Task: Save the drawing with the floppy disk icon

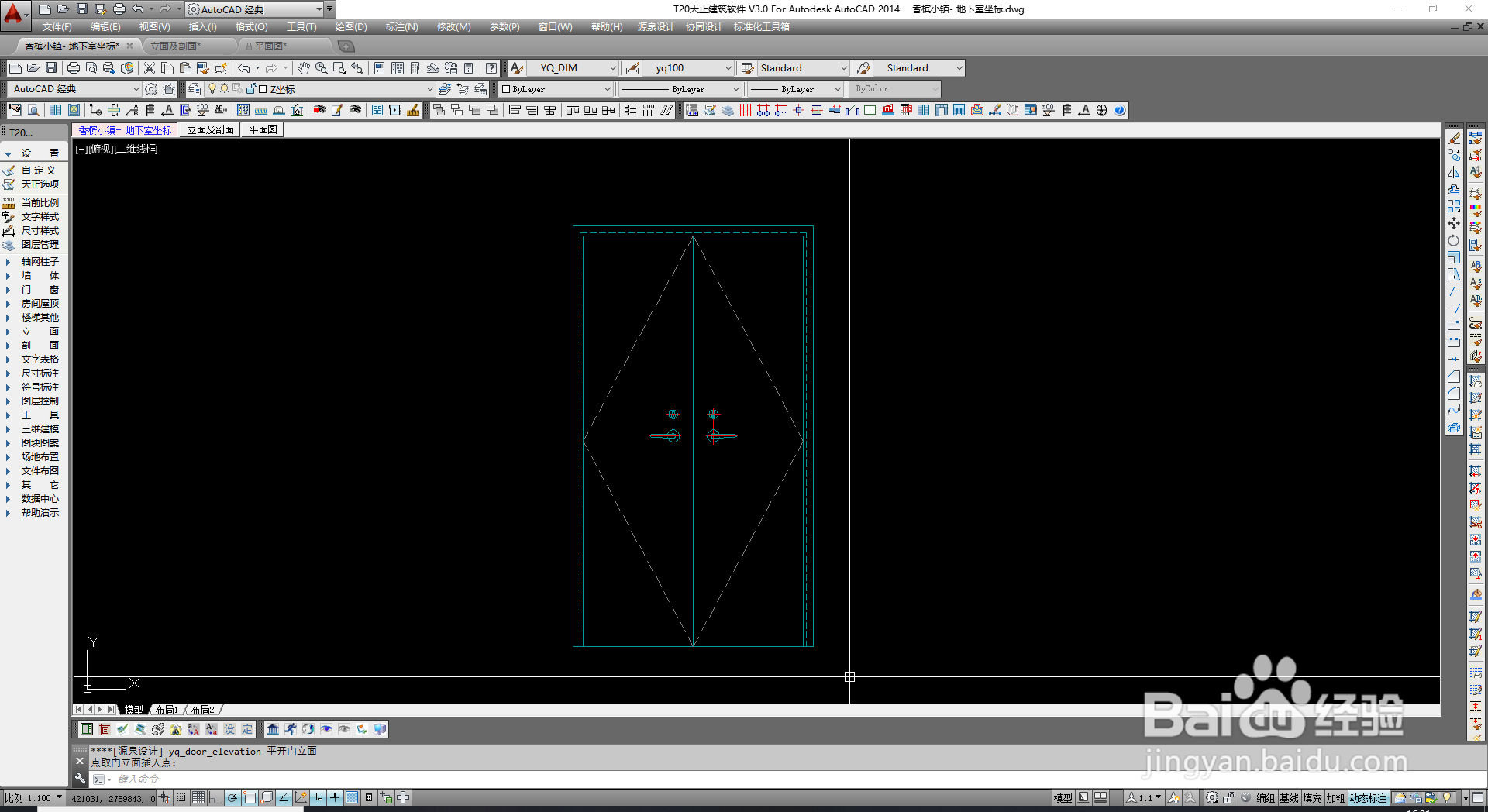Action: pyautogui.click(x=51, y=68)
